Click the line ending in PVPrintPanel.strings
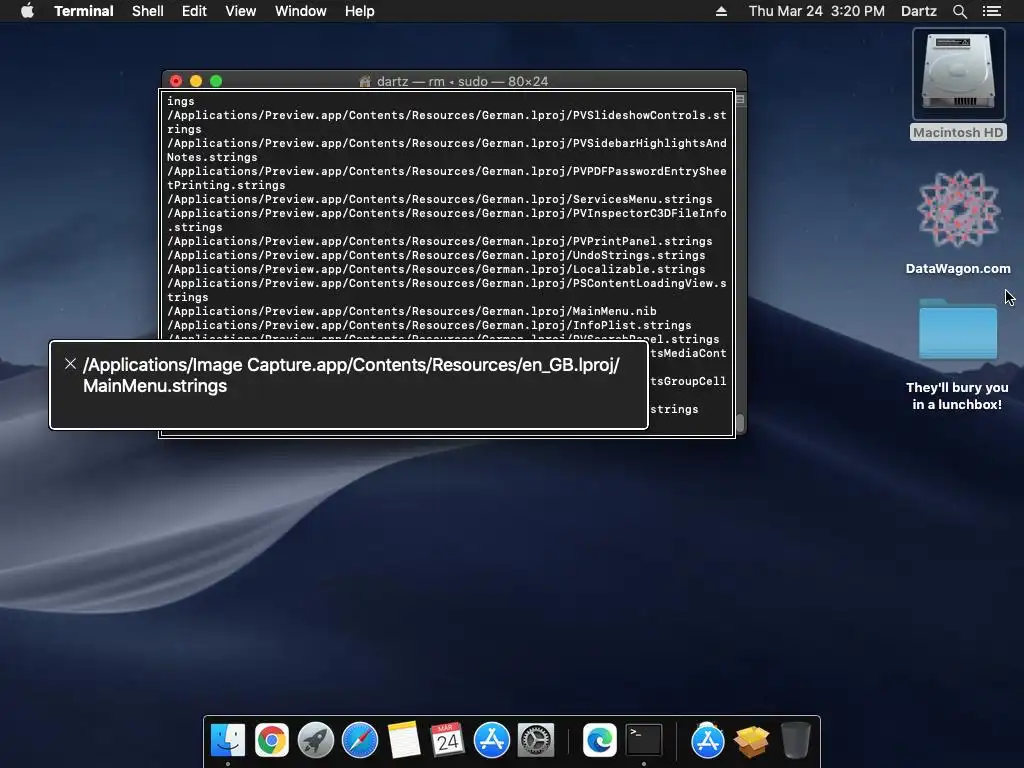Image resolution: width=1024 pixels, height=768 pixels. click(440, 241)
